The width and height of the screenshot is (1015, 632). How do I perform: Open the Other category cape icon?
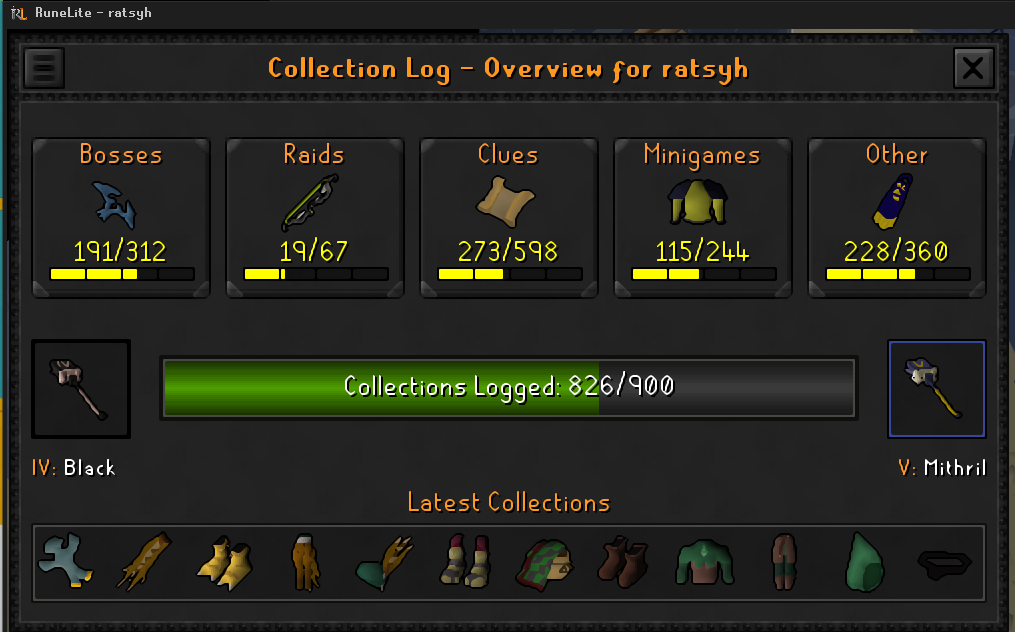[893, 202]
